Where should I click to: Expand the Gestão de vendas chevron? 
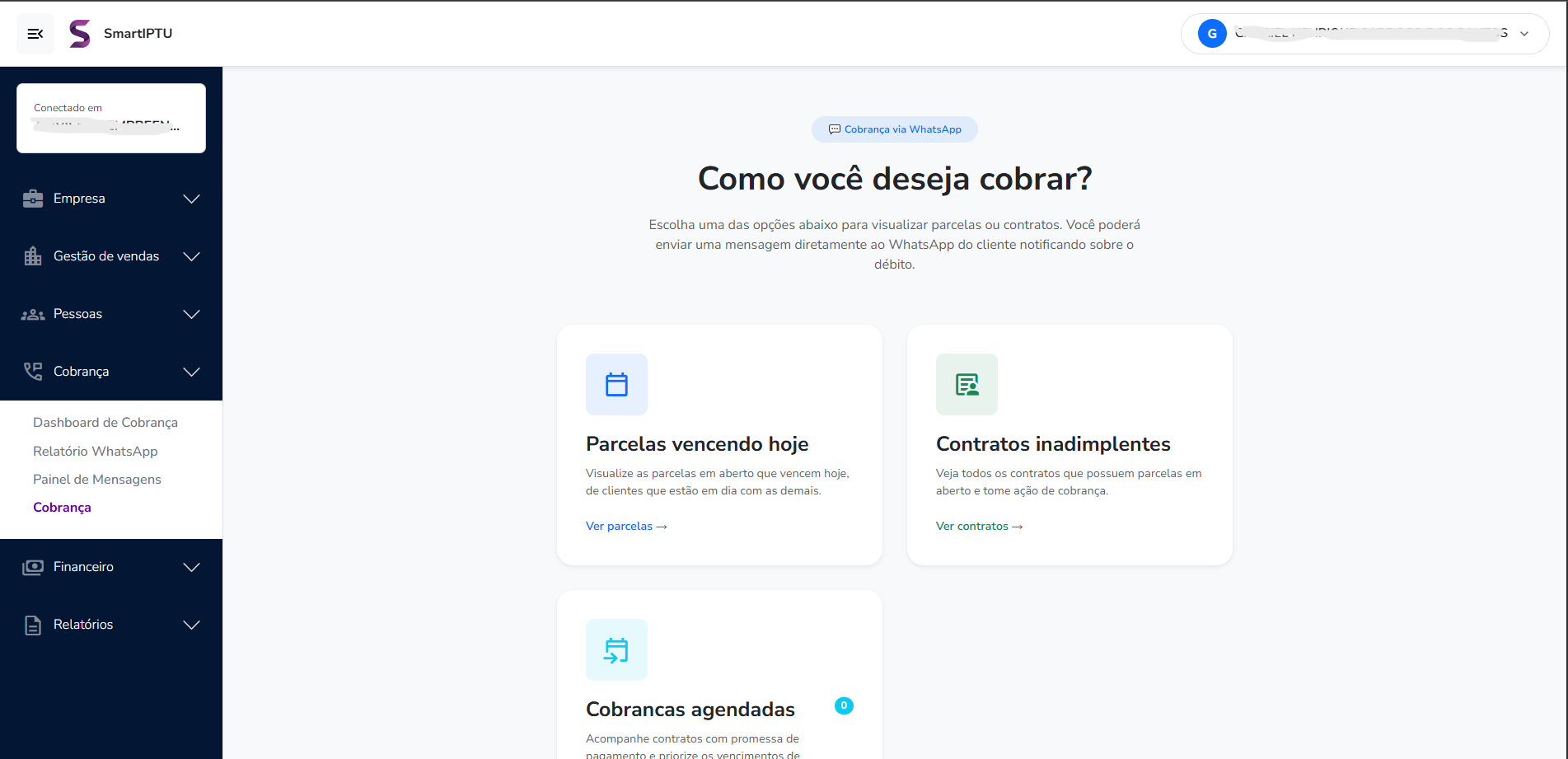pos(192,256)
